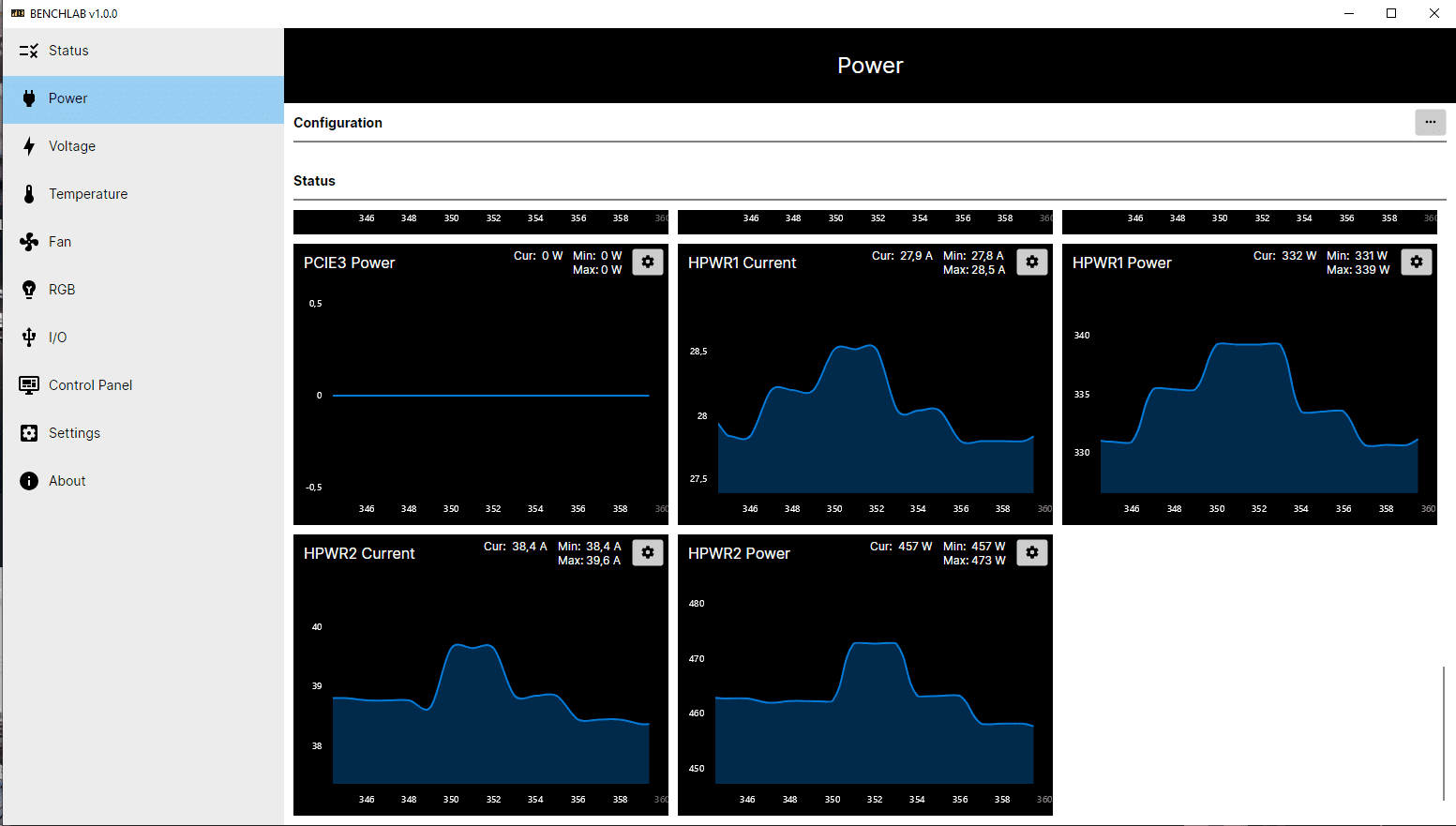1456x826 pixels.
Task: Expand Configuration section with ellipsis button
Action: point(1431,122)
